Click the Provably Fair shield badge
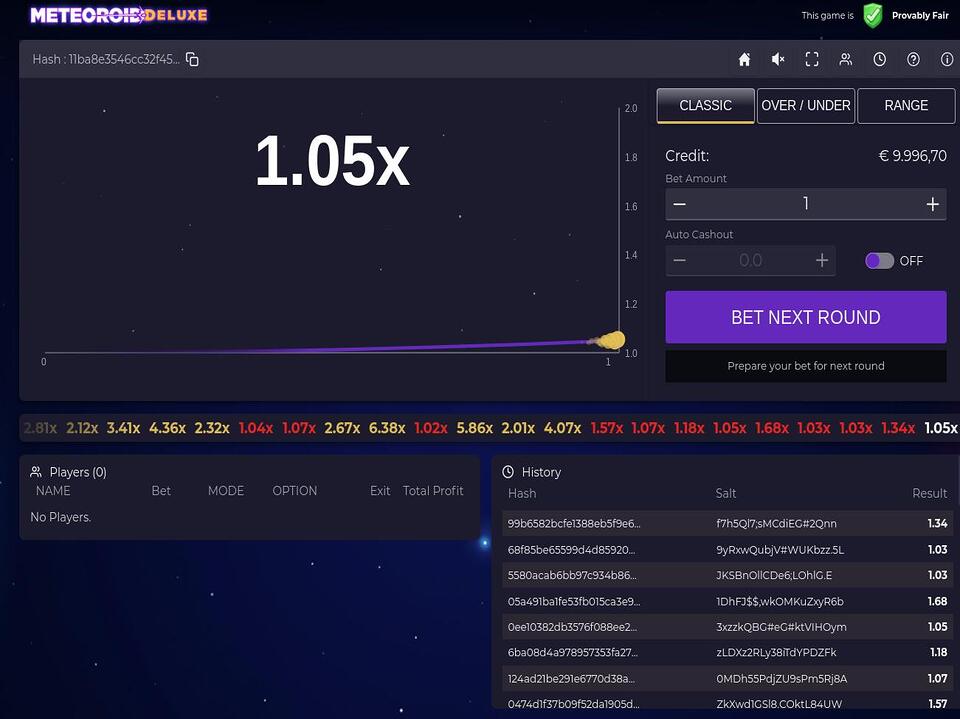Image resolution: width=960 pixels, height=719 pixels. [x=873, y=15]
